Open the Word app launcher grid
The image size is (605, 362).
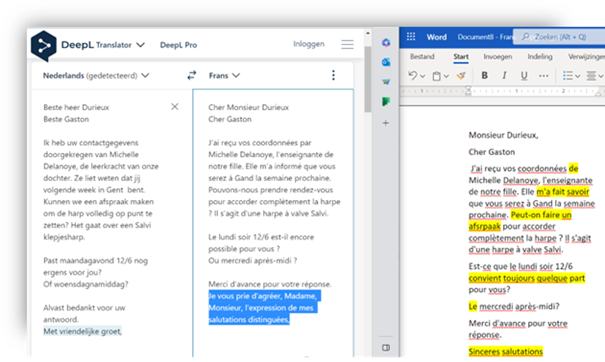(x=411, y=37)
